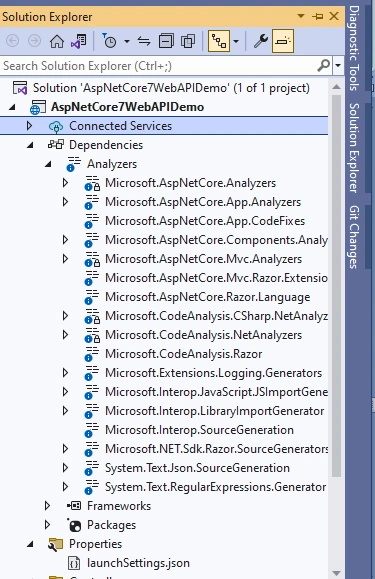Select Microsoft.CodeAnalysis.Razor
This screenshot has height=579, width=375.
pos(183,354)
